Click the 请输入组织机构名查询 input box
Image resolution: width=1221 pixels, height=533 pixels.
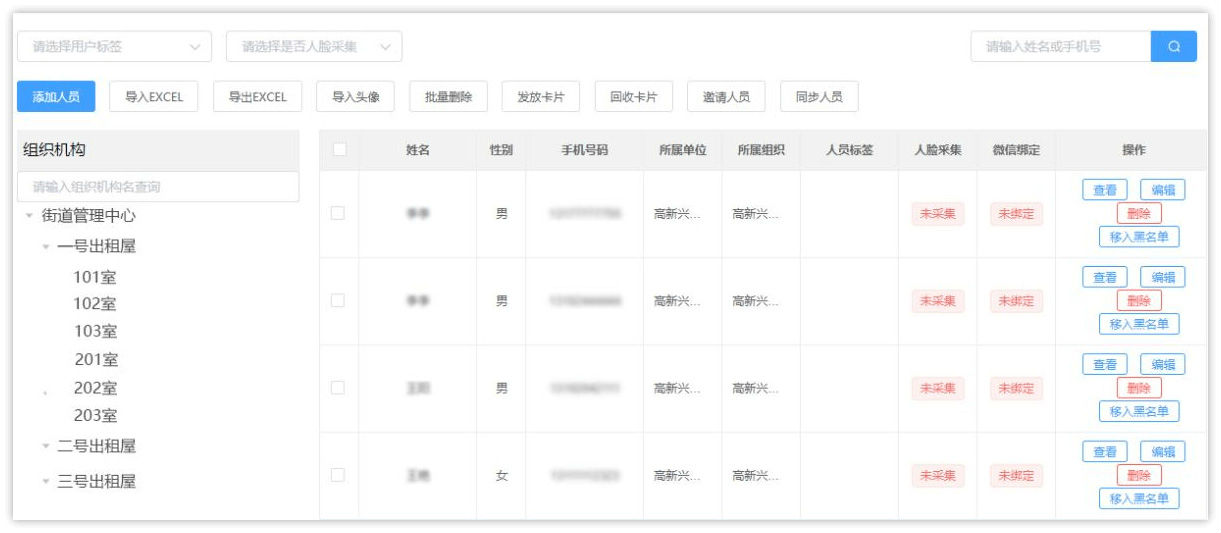point(158,187)
